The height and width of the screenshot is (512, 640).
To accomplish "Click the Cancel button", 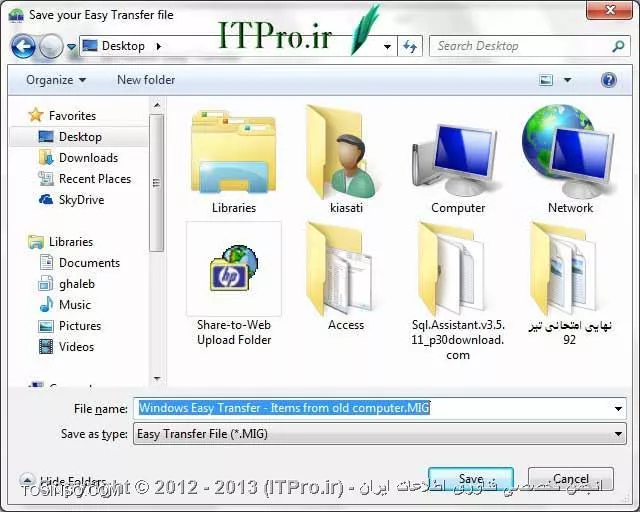I will 571,479.
